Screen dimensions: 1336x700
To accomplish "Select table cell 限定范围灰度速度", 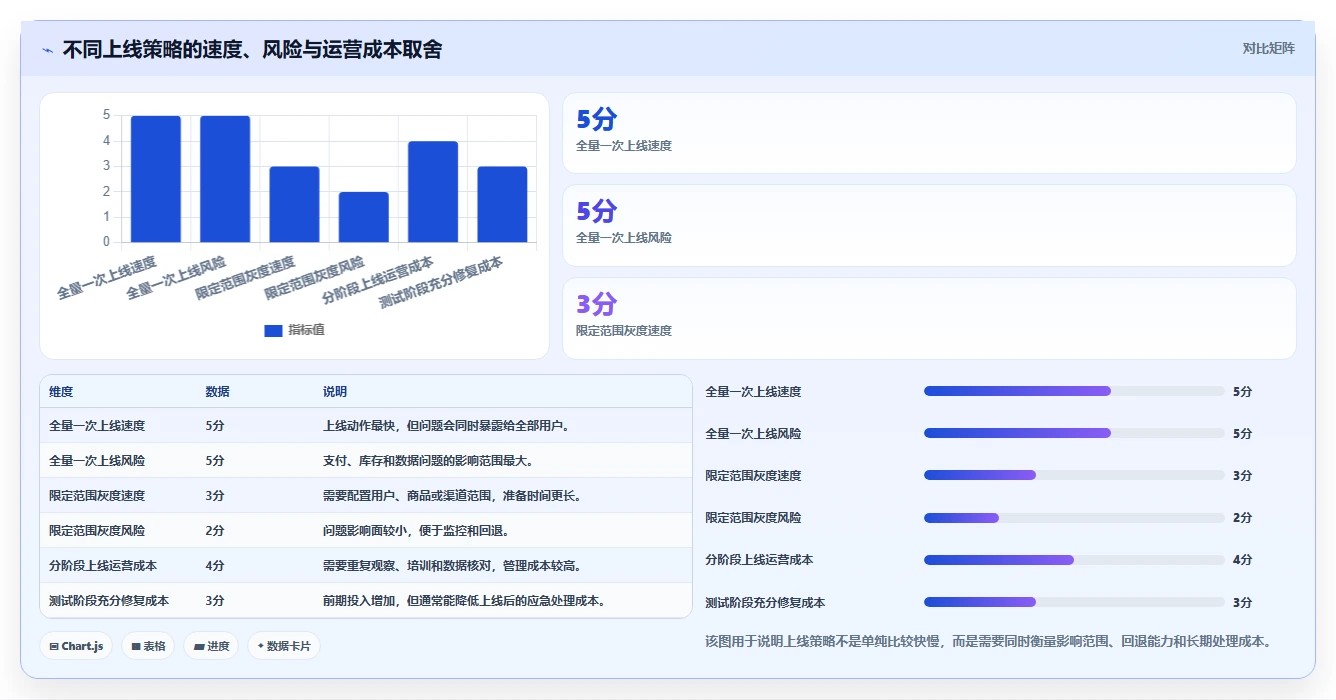I will 97,496.
